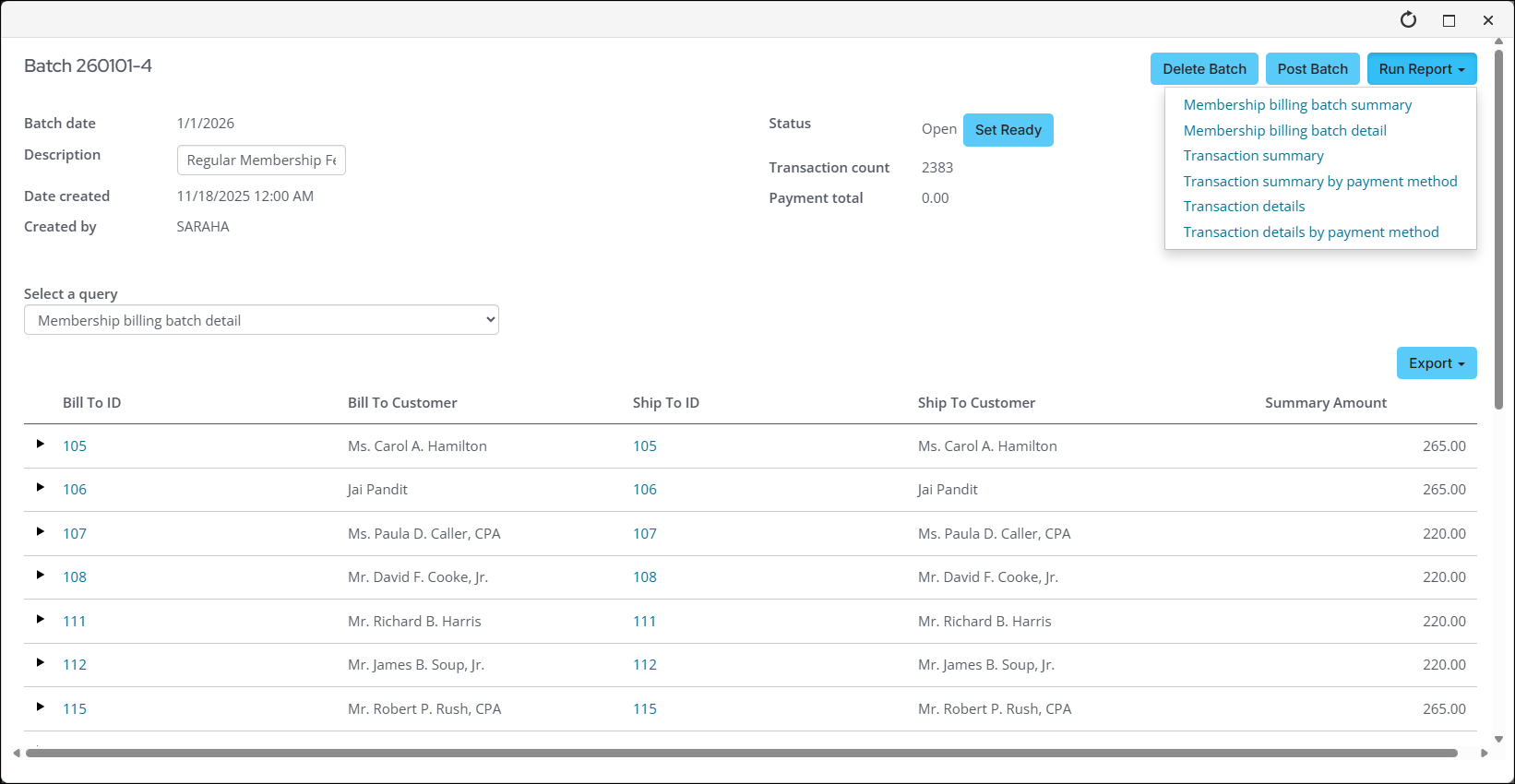Click the refresh icon in title bar
Viewport: 1515px width, 784px height.
[x=1408, y=20]
